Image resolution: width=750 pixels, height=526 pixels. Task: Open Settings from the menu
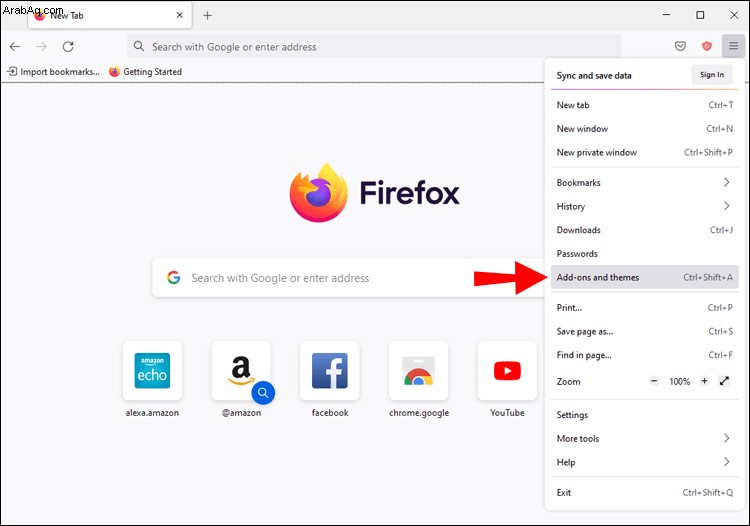(x=645, y=415)
